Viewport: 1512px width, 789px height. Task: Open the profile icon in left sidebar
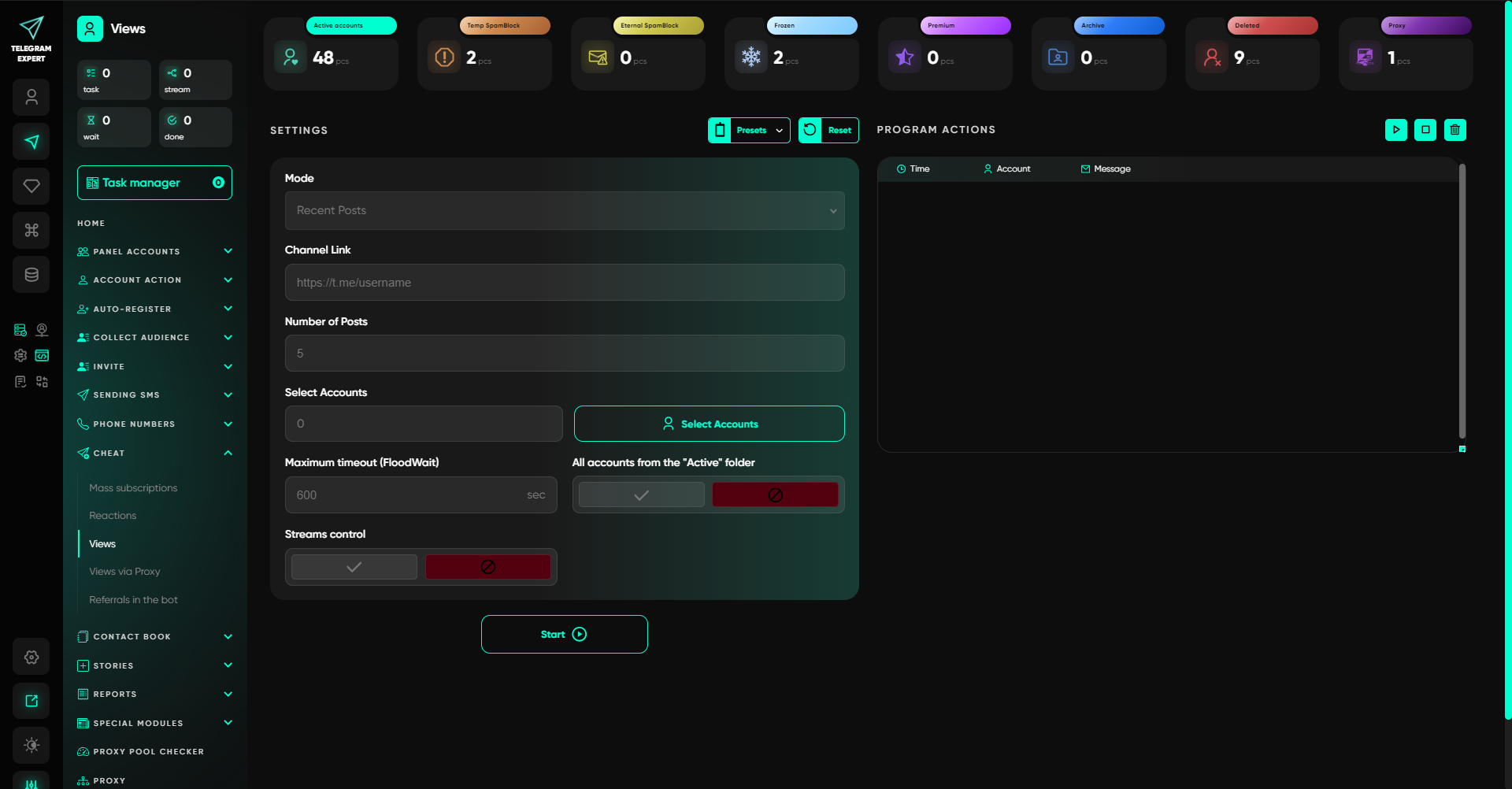click(x=31, y=97)
